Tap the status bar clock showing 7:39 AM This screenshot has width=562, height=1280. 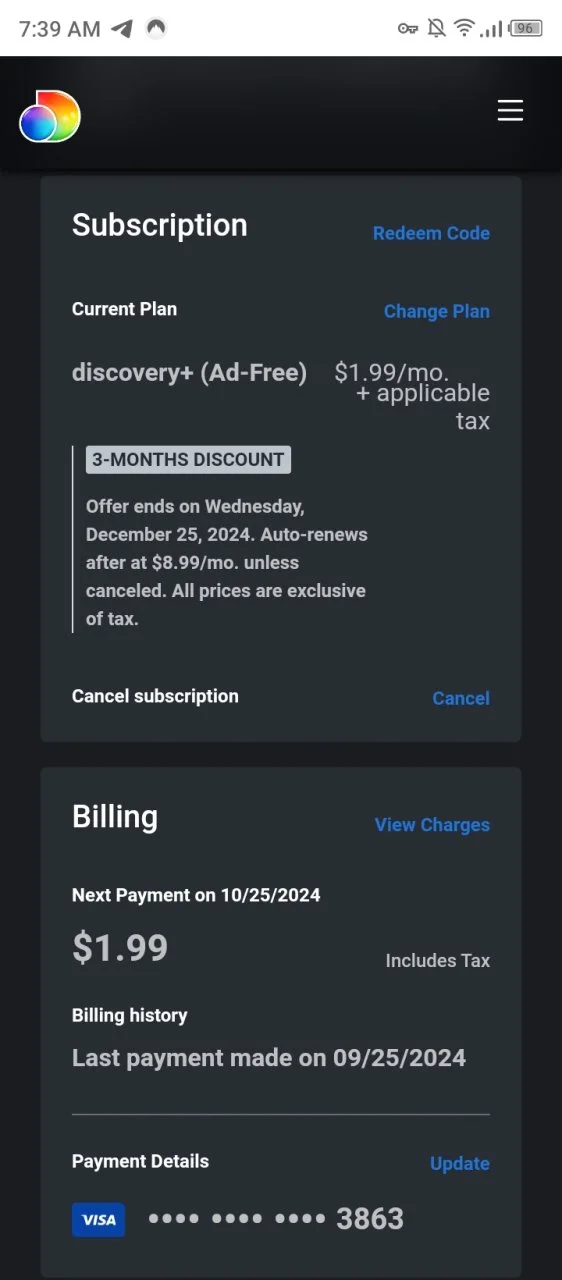pyautogui.click(x=60, y=29)
